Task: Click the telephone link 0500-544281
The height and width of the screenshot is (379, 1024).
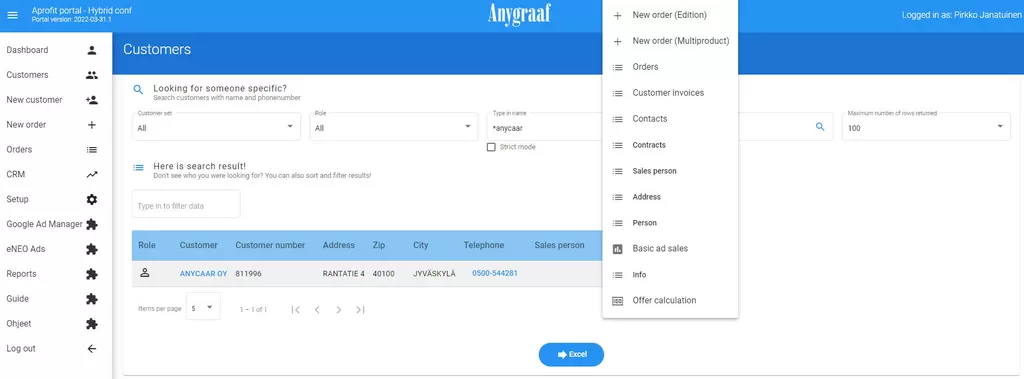Action: pyautogui.click(x=495, y=273)
